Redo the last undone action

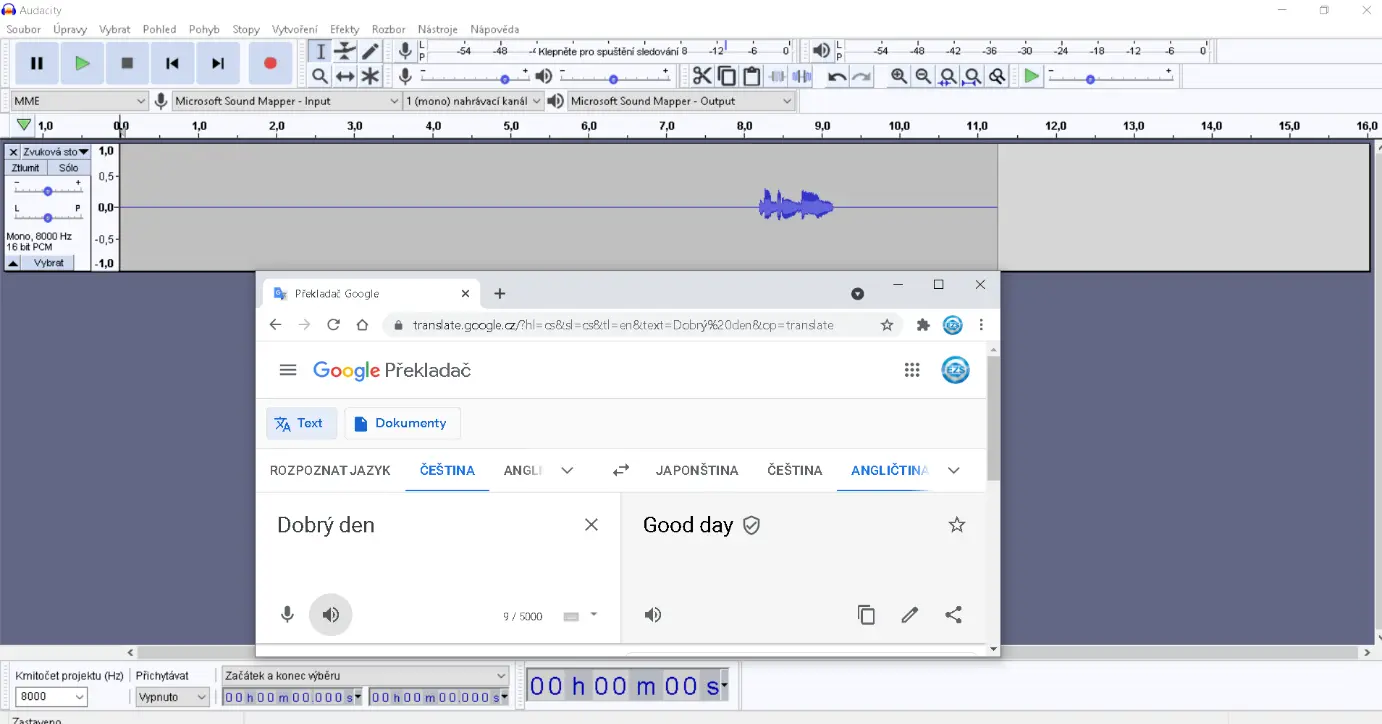coord(862,76)
